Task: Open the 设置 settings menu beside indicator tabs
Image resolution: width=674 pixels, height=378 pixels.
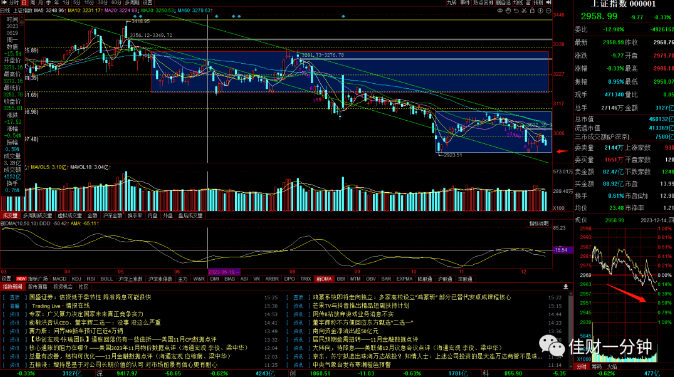Action: pos(6,279)
